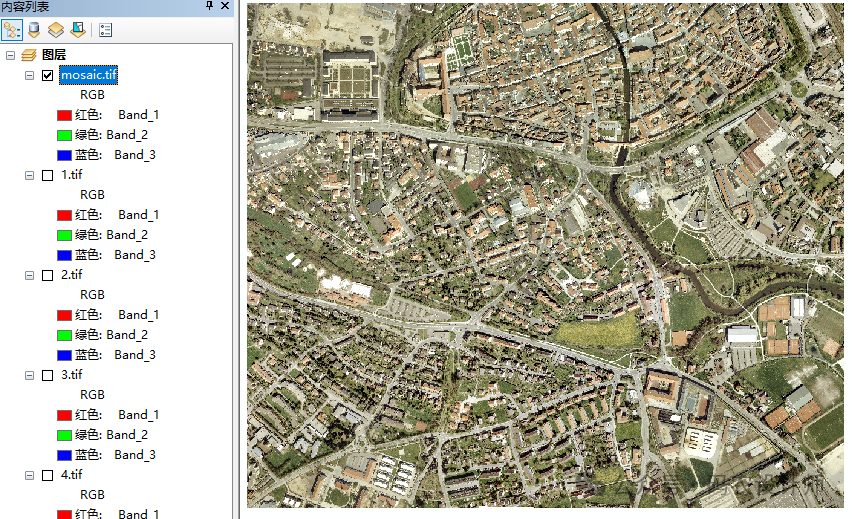
Task: Select the mosaic.tif layer name
Action: (x=88, y=75)
